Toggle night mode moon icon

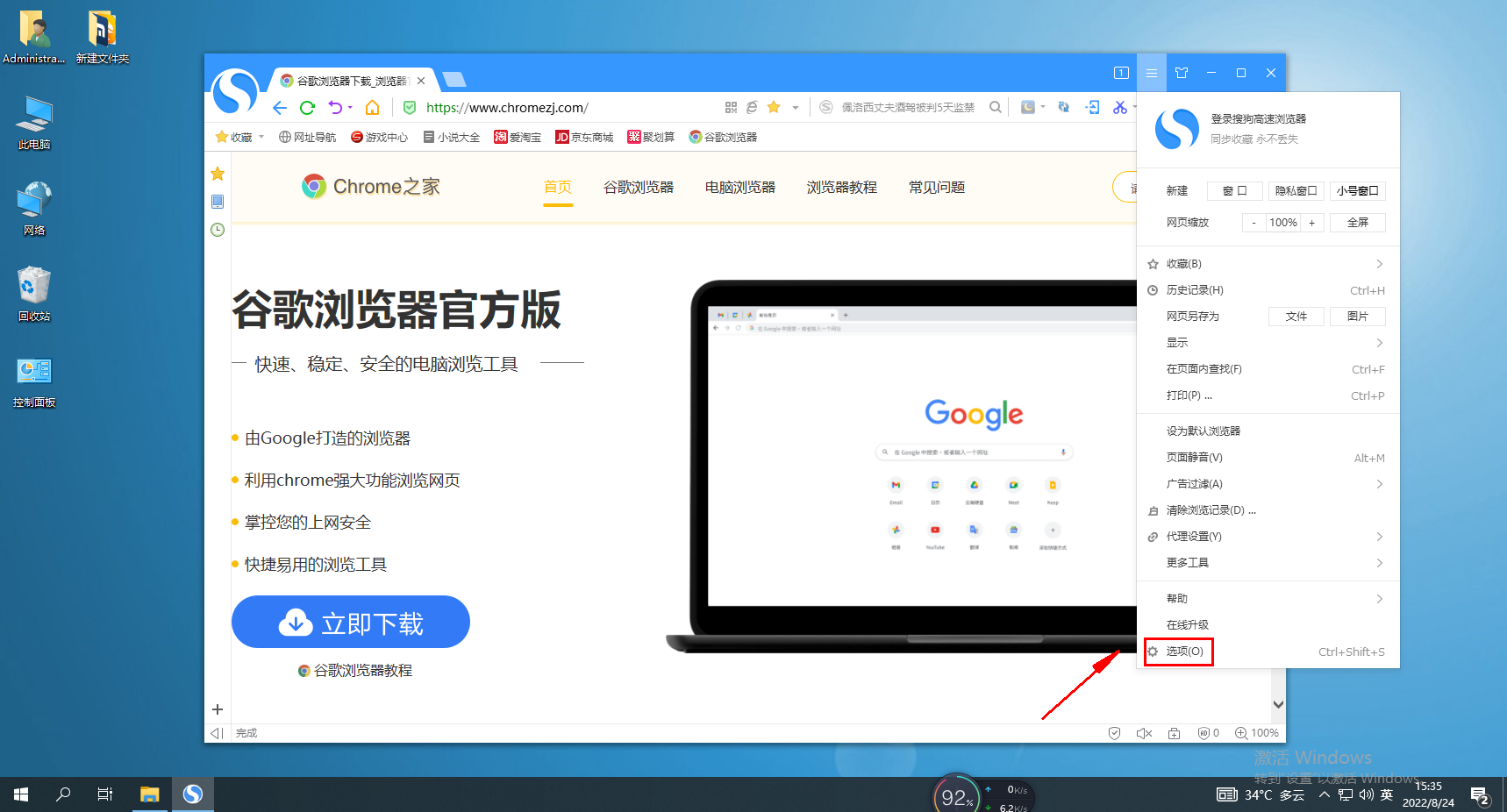(1028, 107)
